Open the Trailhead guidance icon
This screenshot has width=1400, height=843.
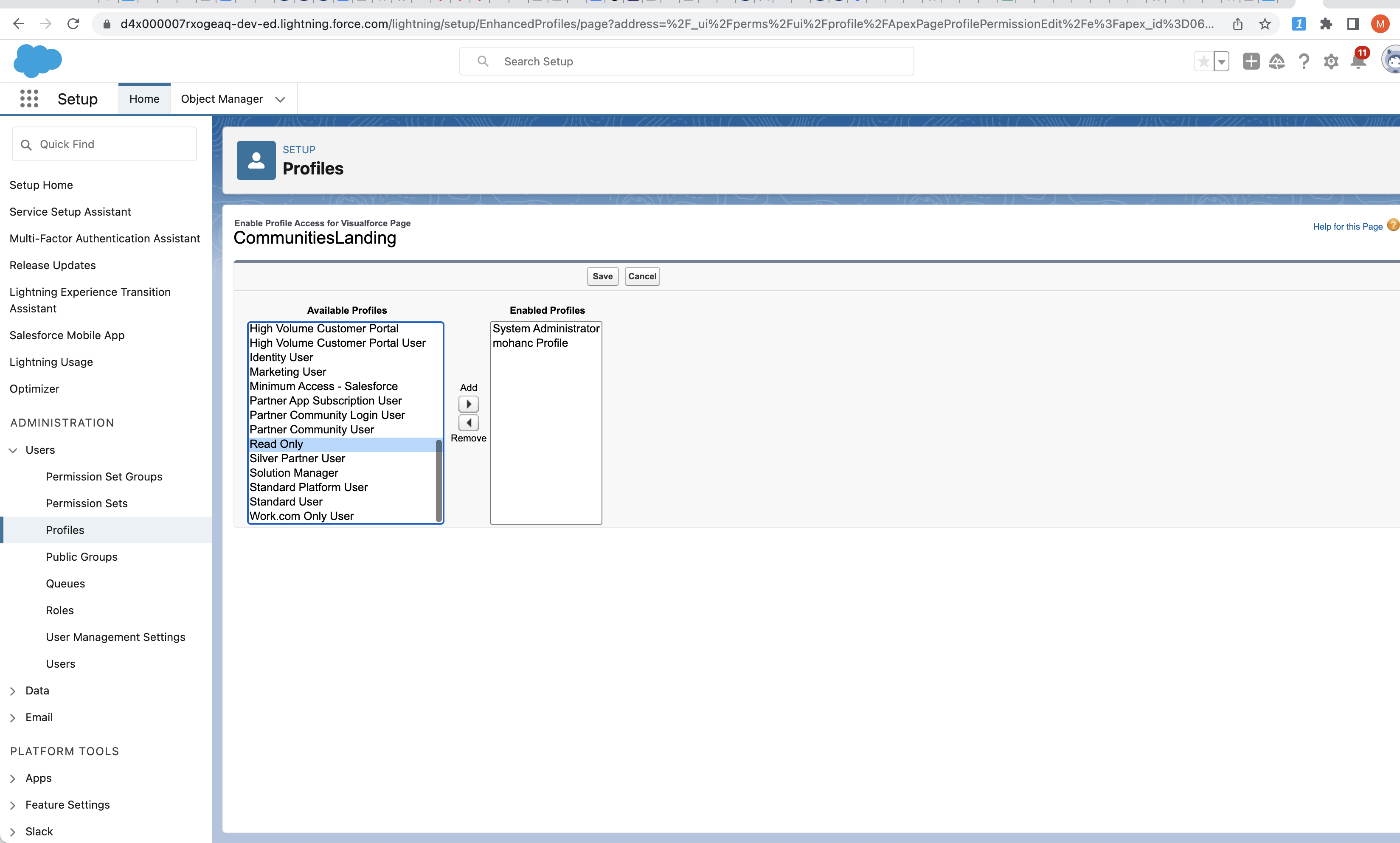pos(1277,62)
